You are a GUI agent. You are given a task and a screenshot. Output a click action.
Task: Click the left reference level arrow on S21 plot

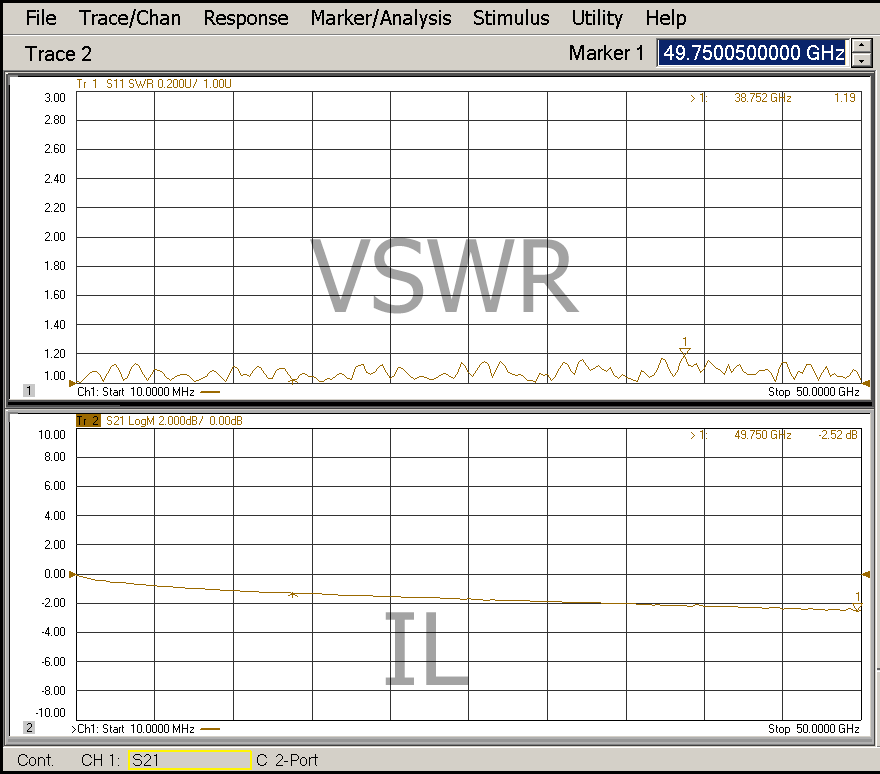[x=72, y=575]
